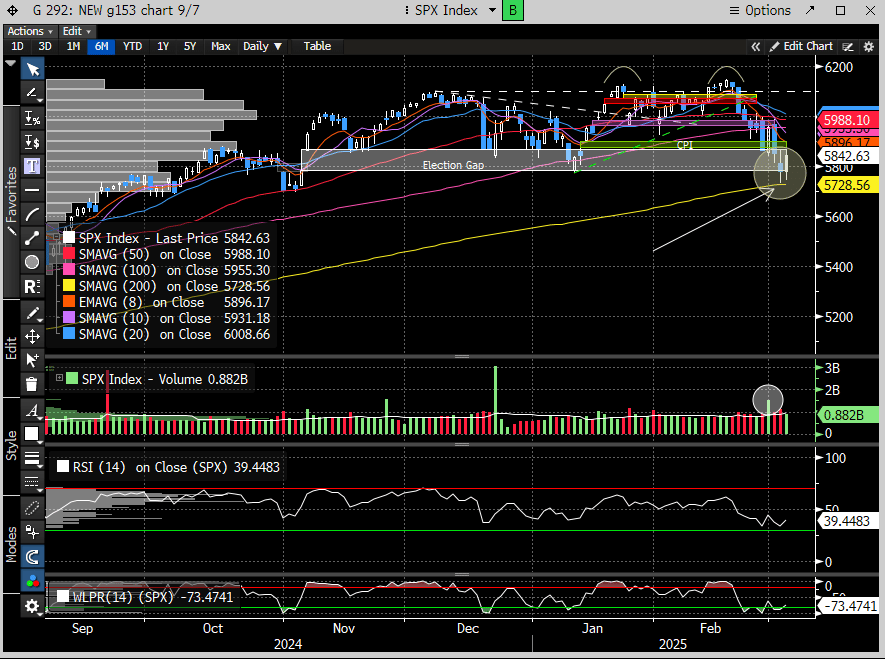The image size is (885, 659).
Task: Select the arc drawing tool
Action: [32, 214]
